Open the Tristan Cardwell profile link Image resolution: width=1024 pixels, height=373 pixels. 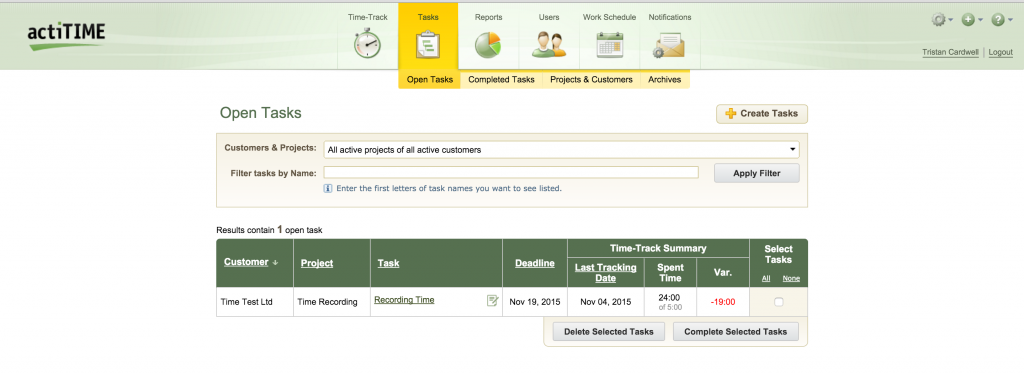click(x=950, y=52)
